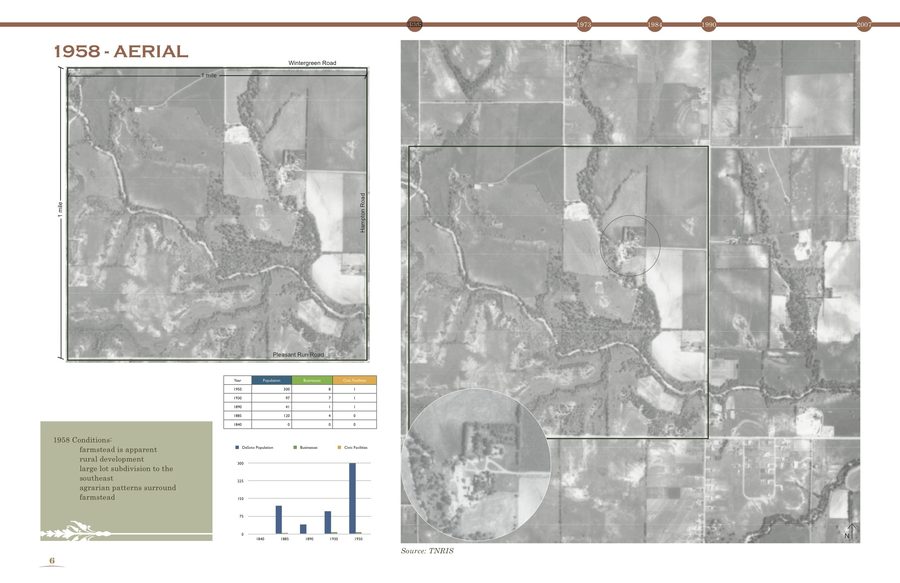Select the green Businesses column header
This screenshot has height=583, width=900.
(312, 380)
